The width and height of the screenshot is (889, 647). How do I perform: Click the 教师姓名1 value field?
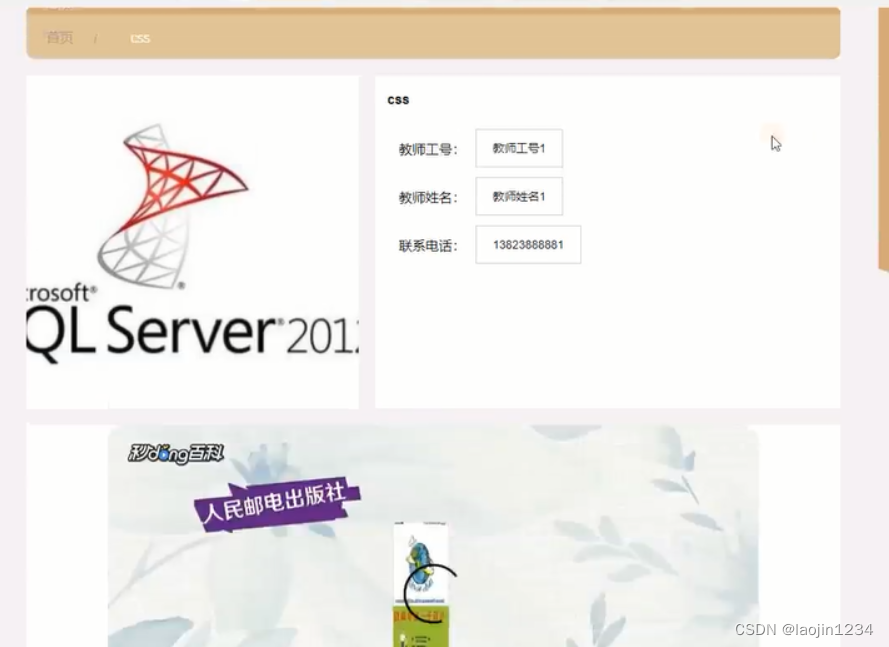point(519,196)
